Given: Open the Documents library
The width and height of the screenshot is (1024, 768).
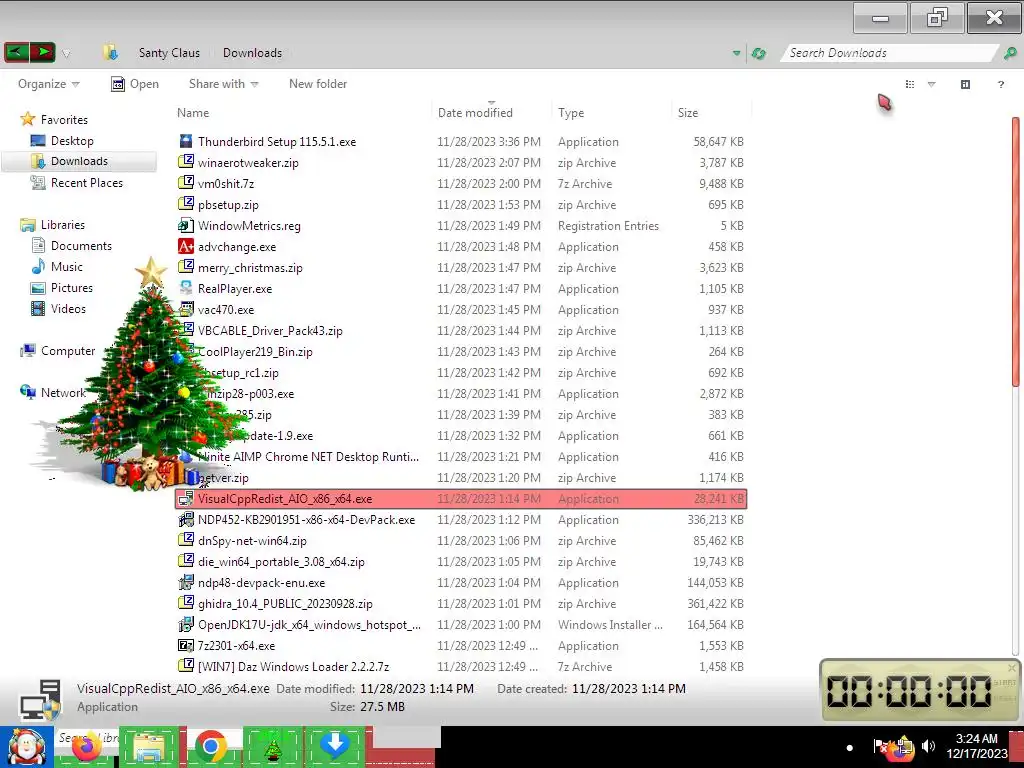Looking at the screenshot, I should pos(72,246).
